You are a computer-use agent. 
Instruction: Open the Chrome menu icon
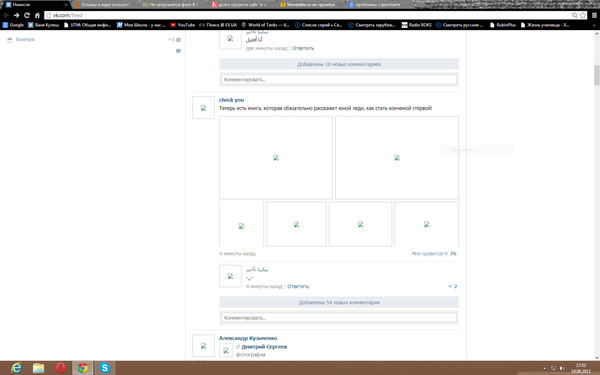tap(594, 15)
